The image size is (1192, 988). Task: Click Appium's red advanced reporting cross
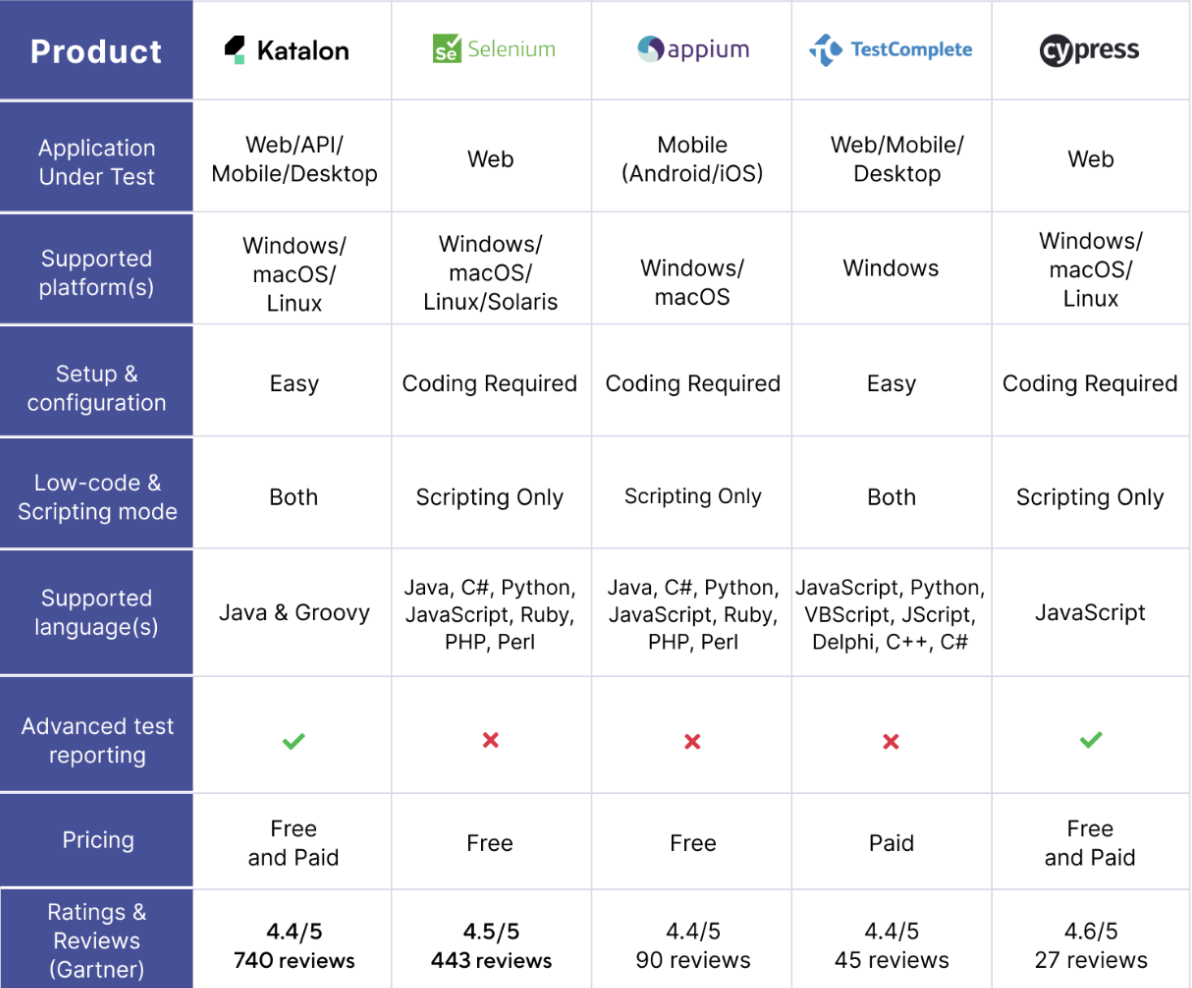point(692,741)
